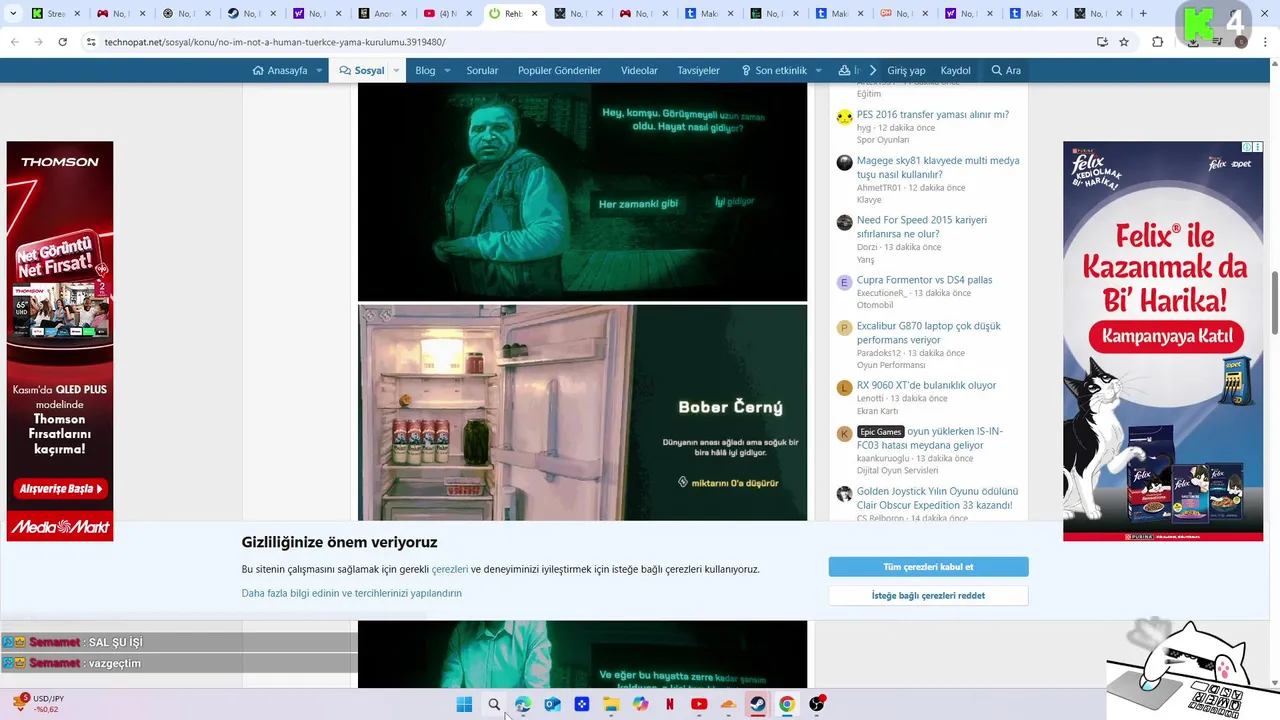1280x720 pixels.
Task: Open the Ara search button
Action: pos(1006,71)
